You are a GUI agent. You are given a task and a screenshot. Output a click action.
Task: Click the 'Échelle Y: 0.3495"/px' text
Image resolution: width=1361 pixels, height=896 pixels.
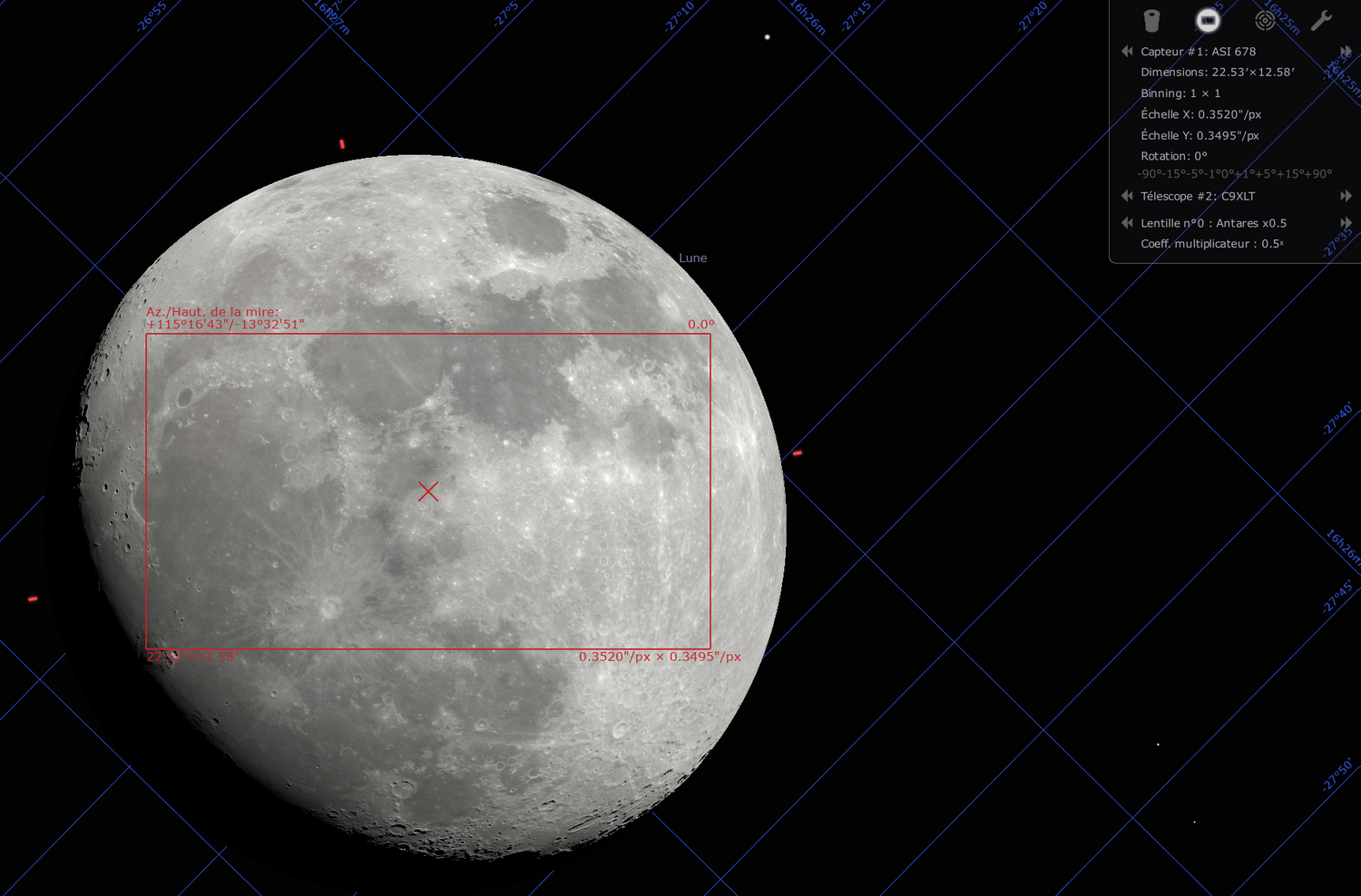pos(1200,135)
